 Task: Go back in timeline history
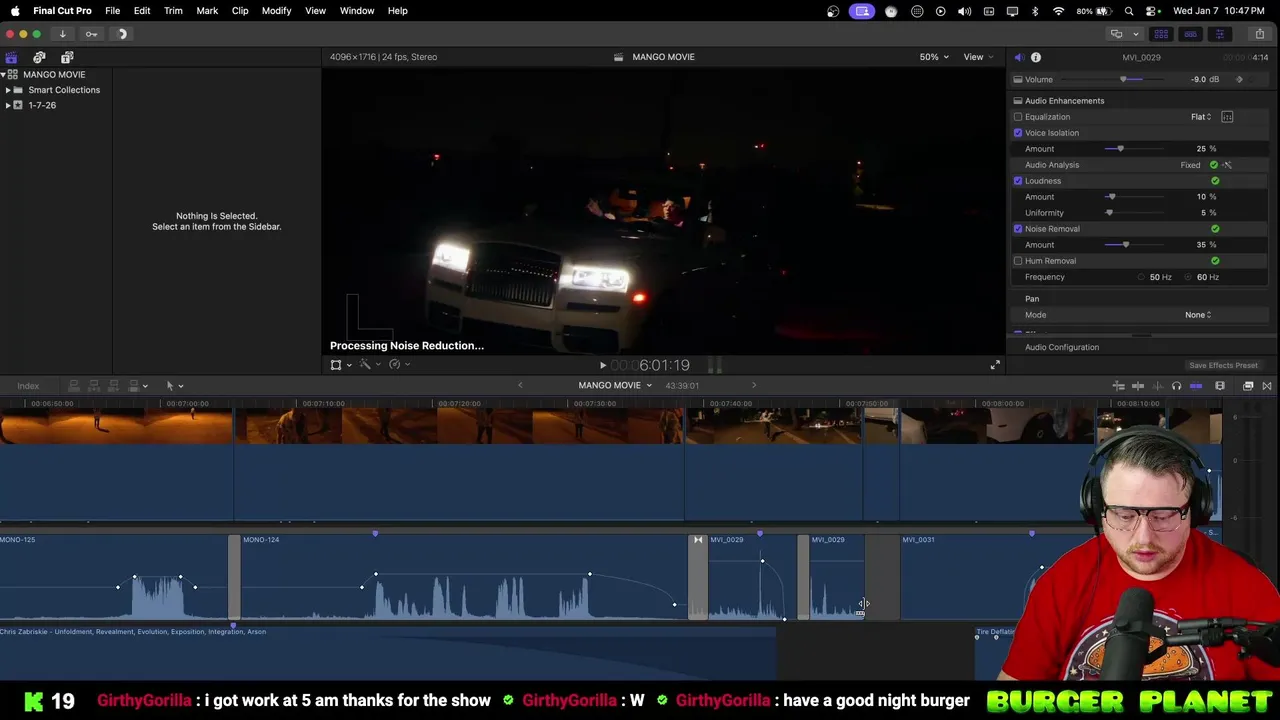point(520,386)
